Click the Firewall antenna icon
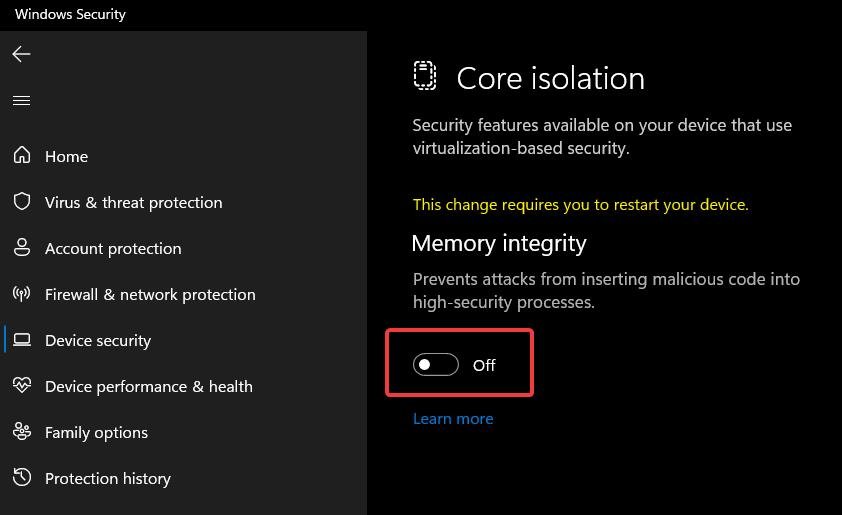 click(22, 294)
